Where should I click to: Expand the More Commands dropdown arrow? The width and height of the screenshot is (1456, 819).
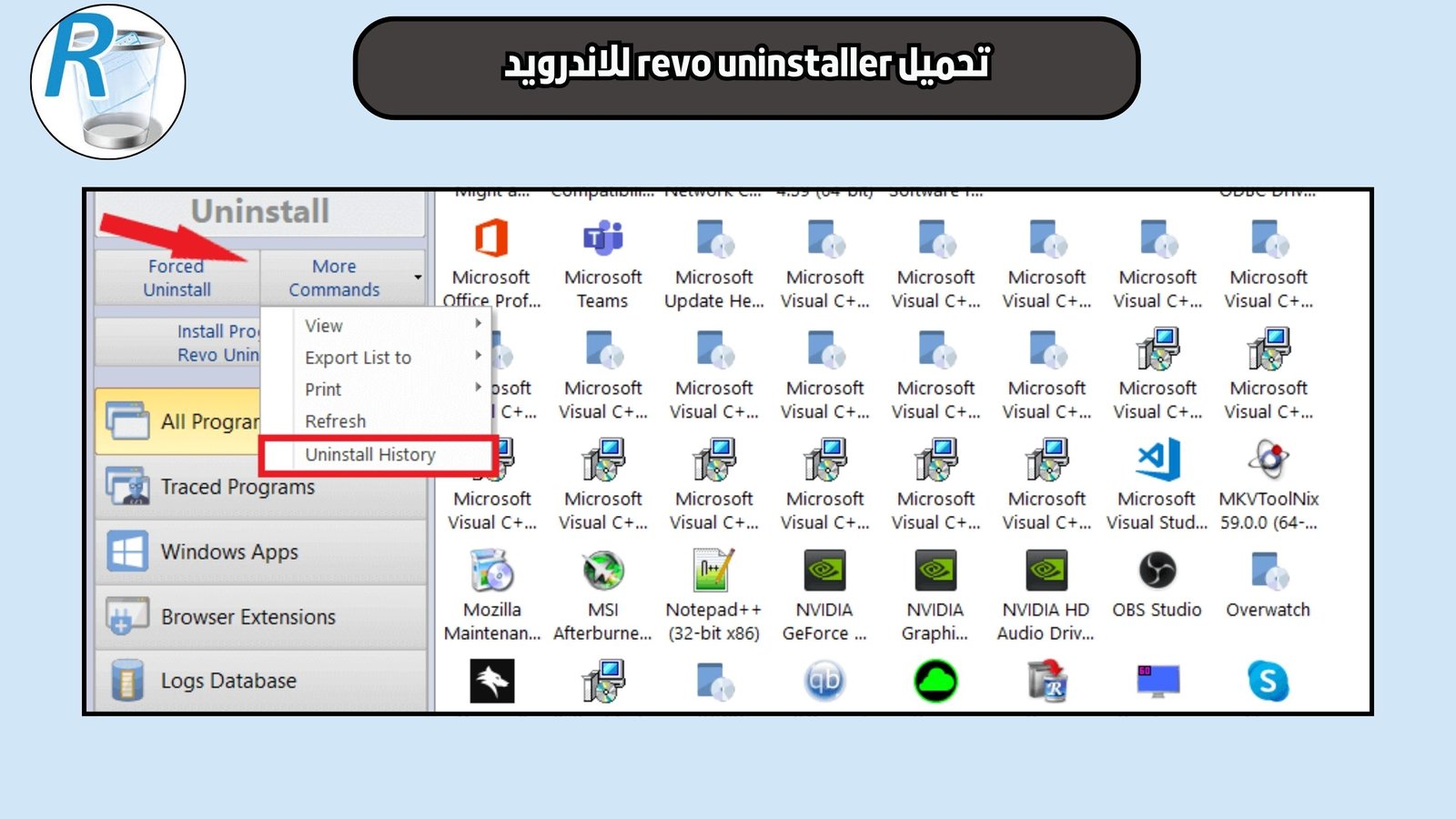418,278
